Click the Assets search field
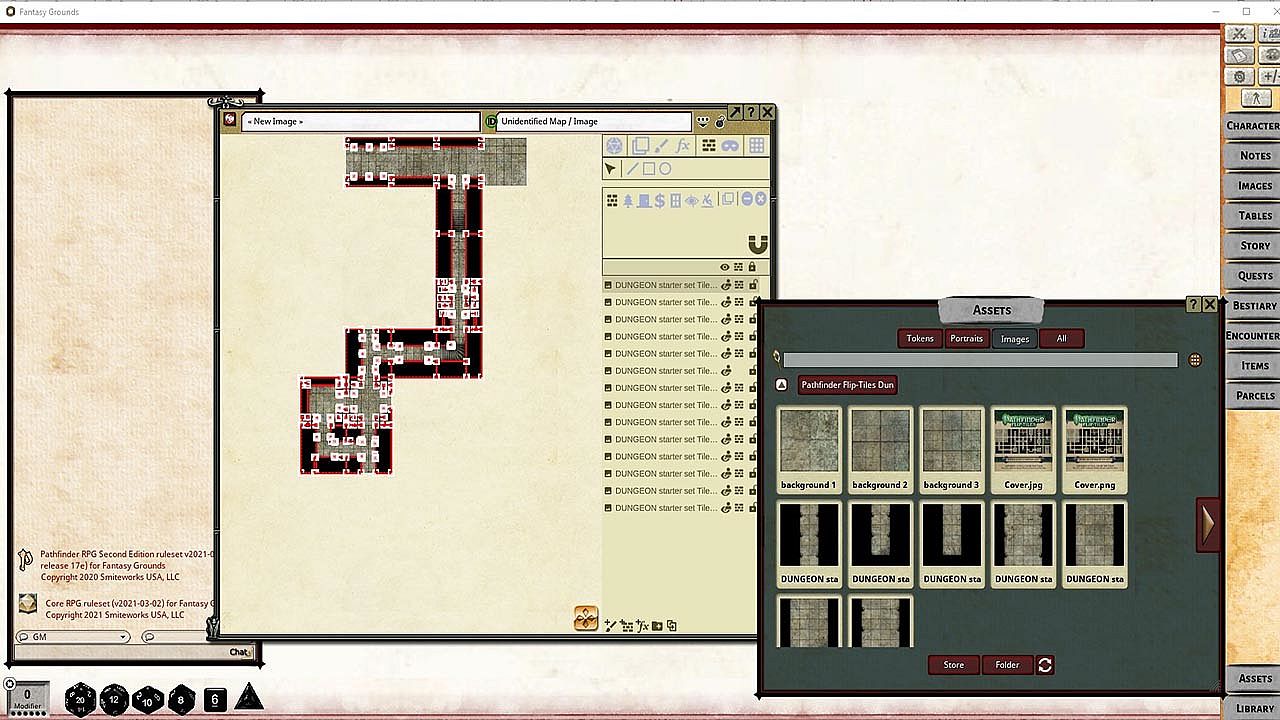 [980, 360]
